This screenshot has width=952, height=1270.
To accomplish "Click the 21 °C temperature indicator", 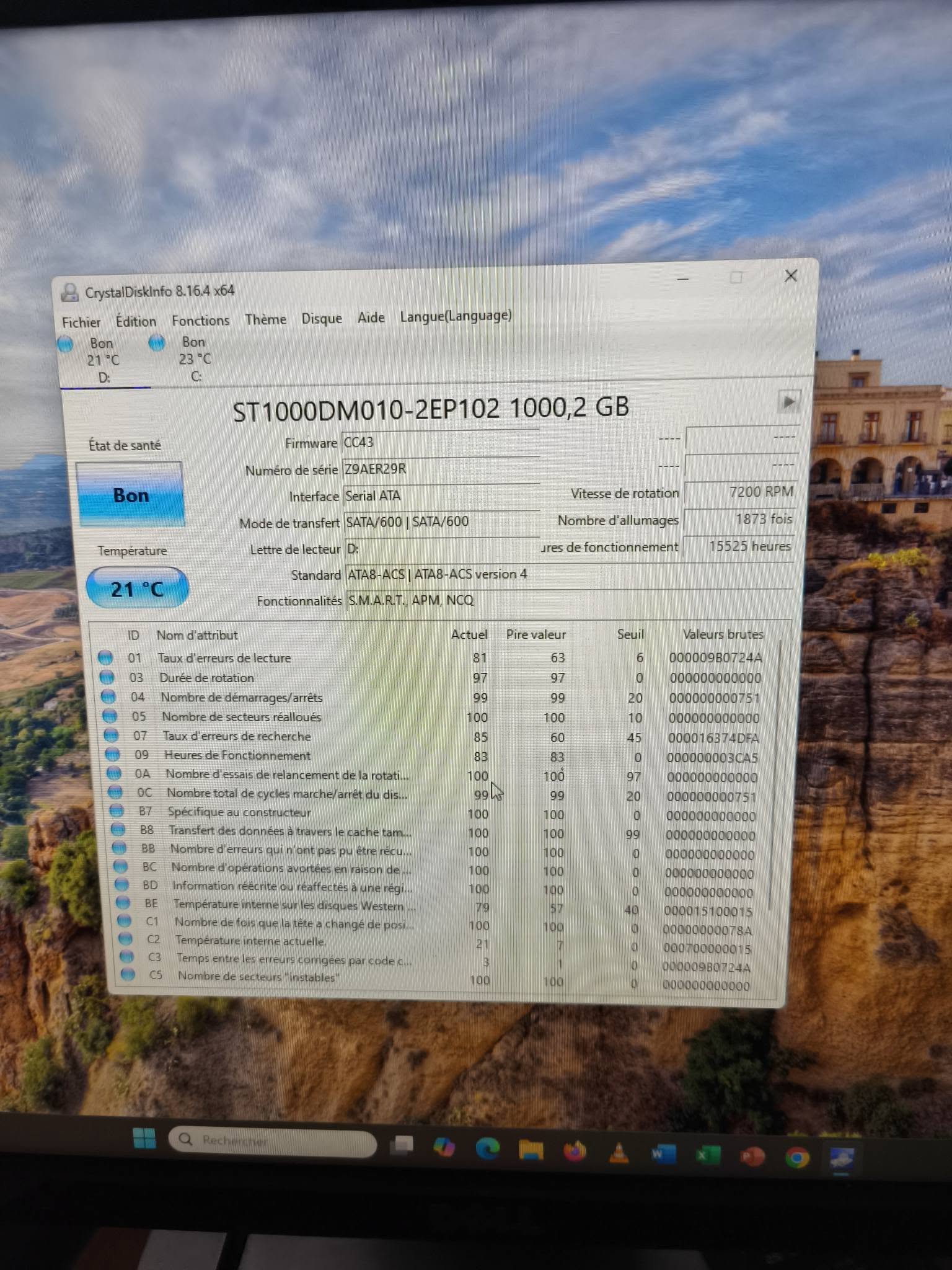I will [137, 588].
